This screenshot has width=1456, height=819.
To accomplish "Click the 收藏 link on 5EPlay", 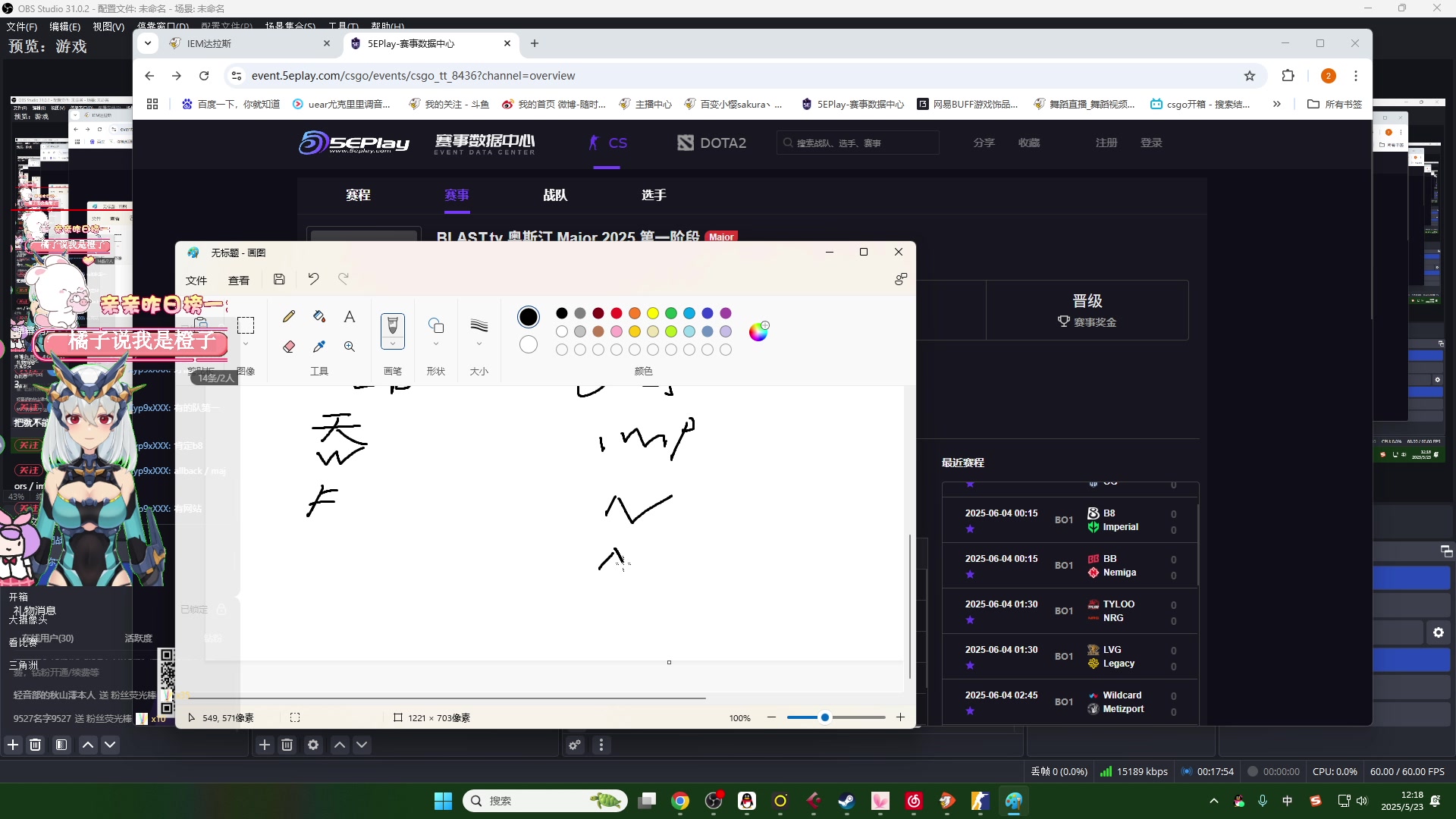I will click(1029, 143).
